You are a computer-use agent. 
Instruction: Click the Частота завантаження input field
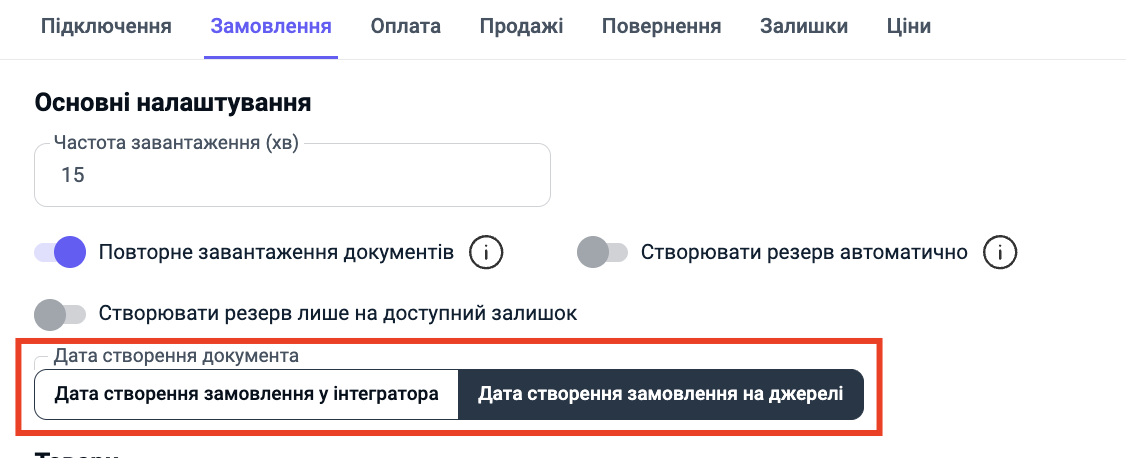292,176
